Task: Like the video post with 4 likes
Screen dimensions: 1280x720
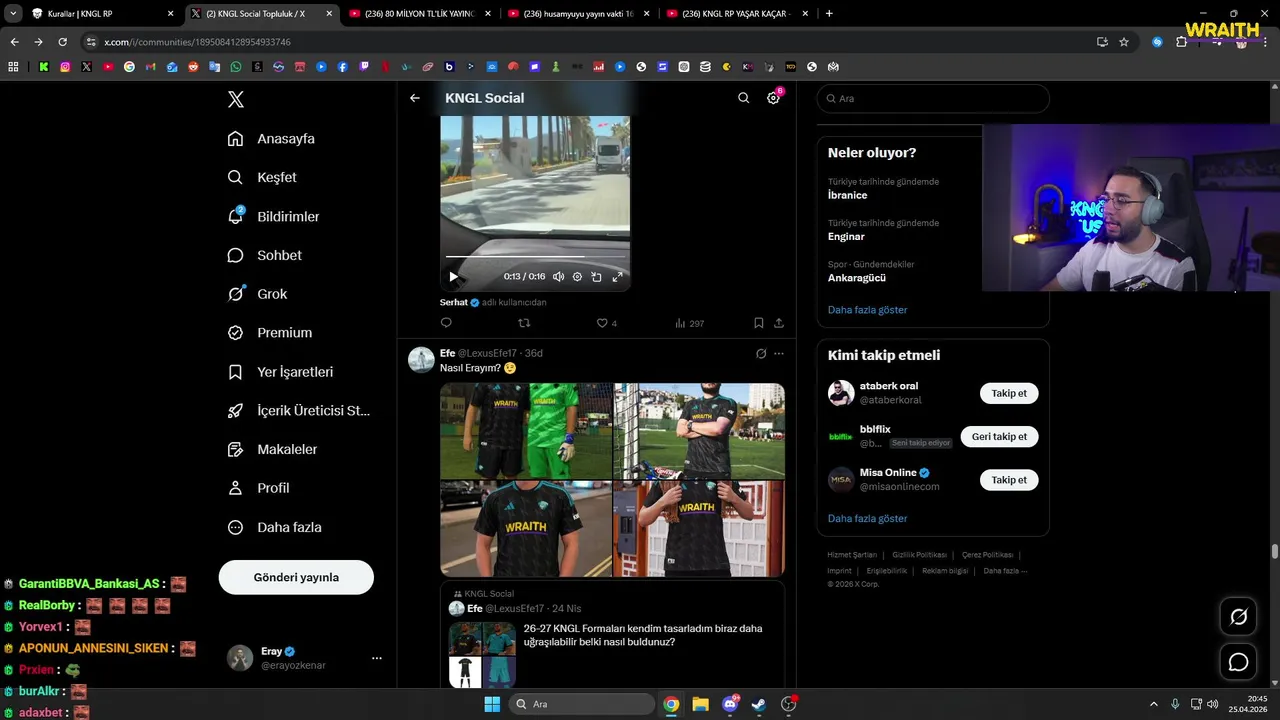Action: click(x=606, y=323)
